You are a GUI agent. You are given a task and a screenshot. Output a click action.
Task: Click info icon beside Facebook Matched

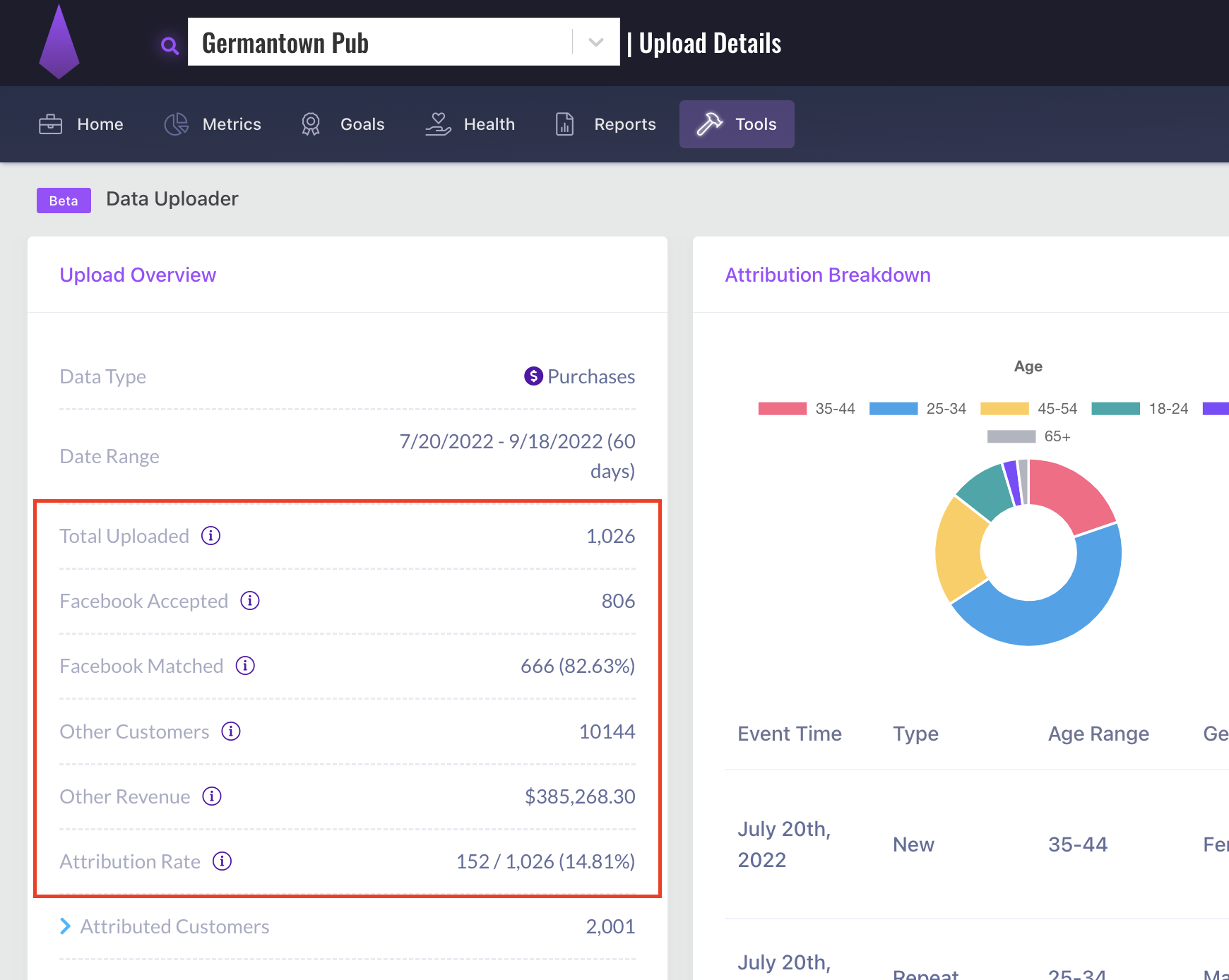pyautogui.click(x=245, y=666)
